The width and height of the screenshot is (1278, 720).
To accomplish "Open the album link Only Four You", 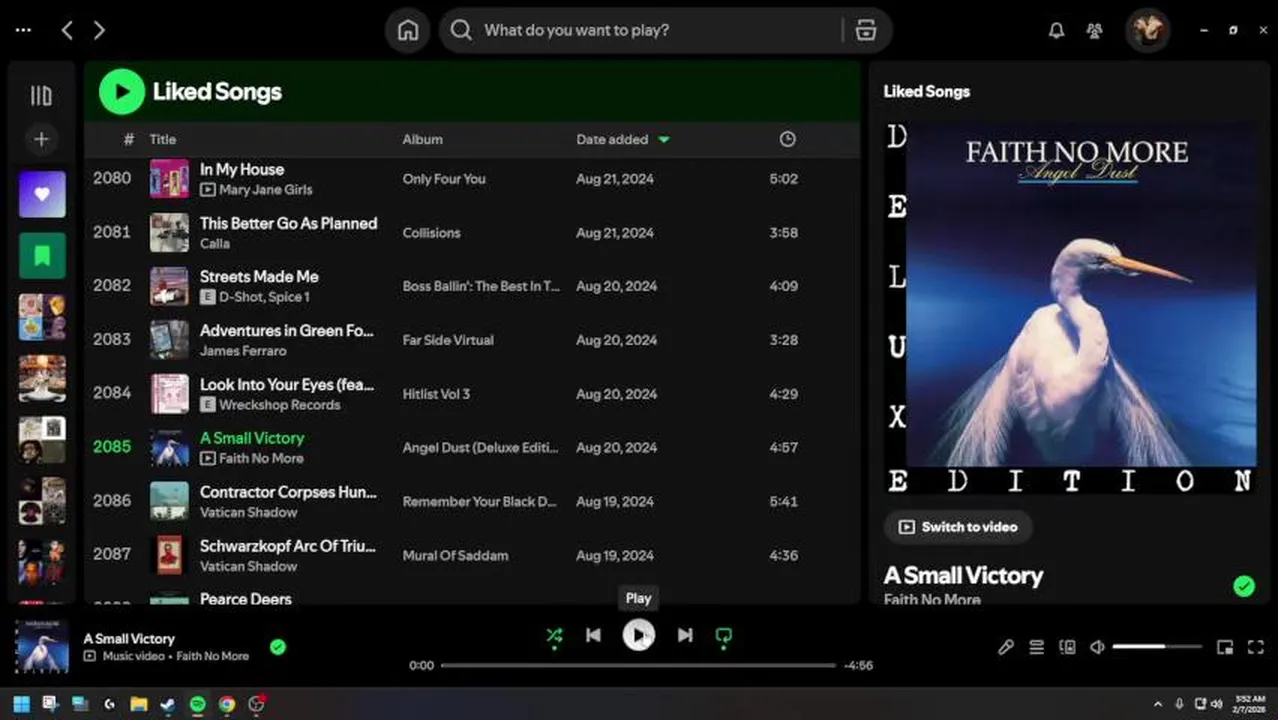I will pos(444,179).
